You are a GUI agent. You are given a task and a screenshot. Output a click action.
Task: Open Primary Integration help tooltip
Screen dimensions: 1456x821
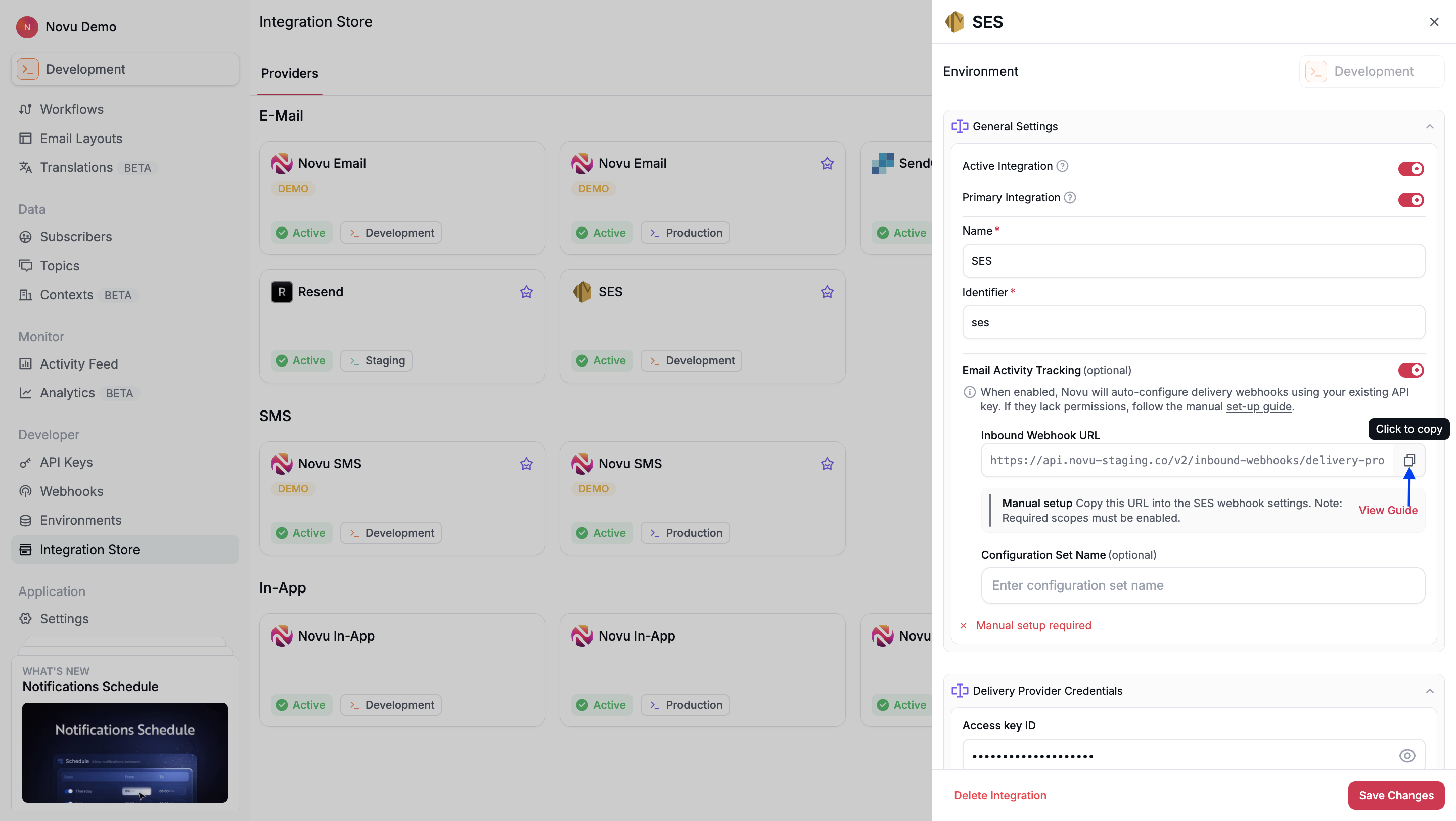click(x=1070, y=197)
